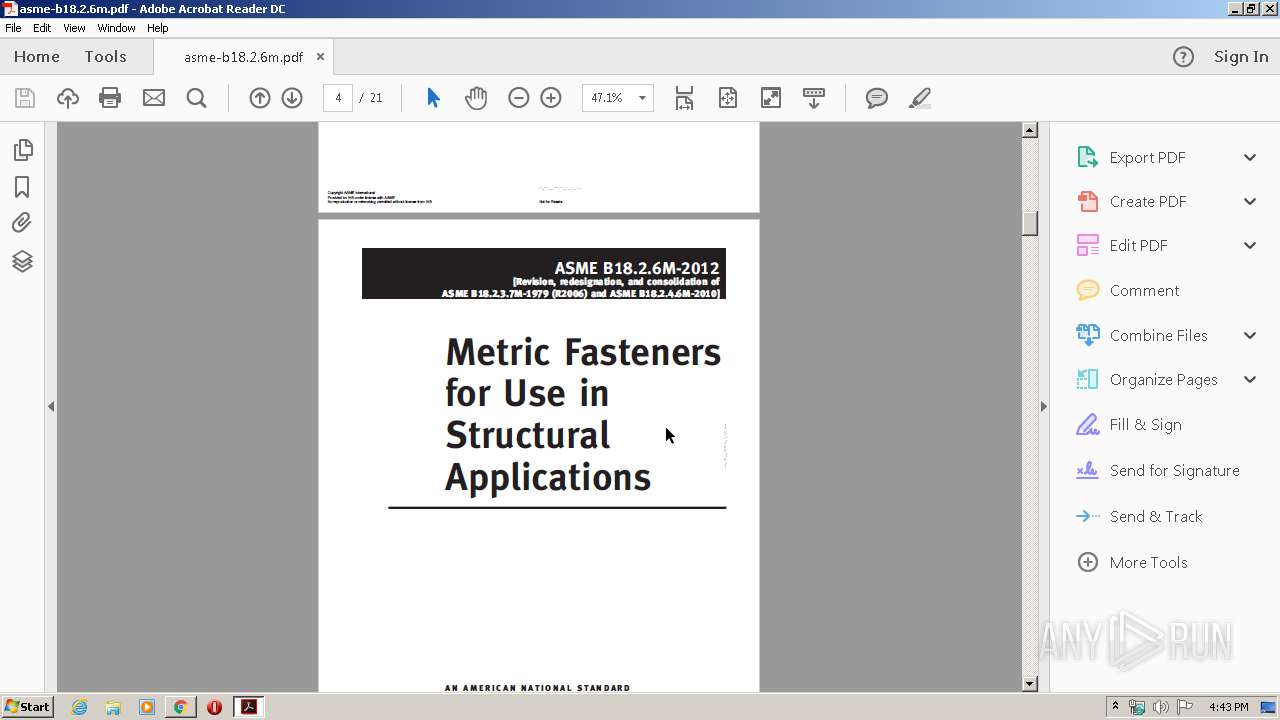Image resolution: width=1280 pixels, height=720 pixels.
Task: Click Sign In
Action: point(1241,57)
